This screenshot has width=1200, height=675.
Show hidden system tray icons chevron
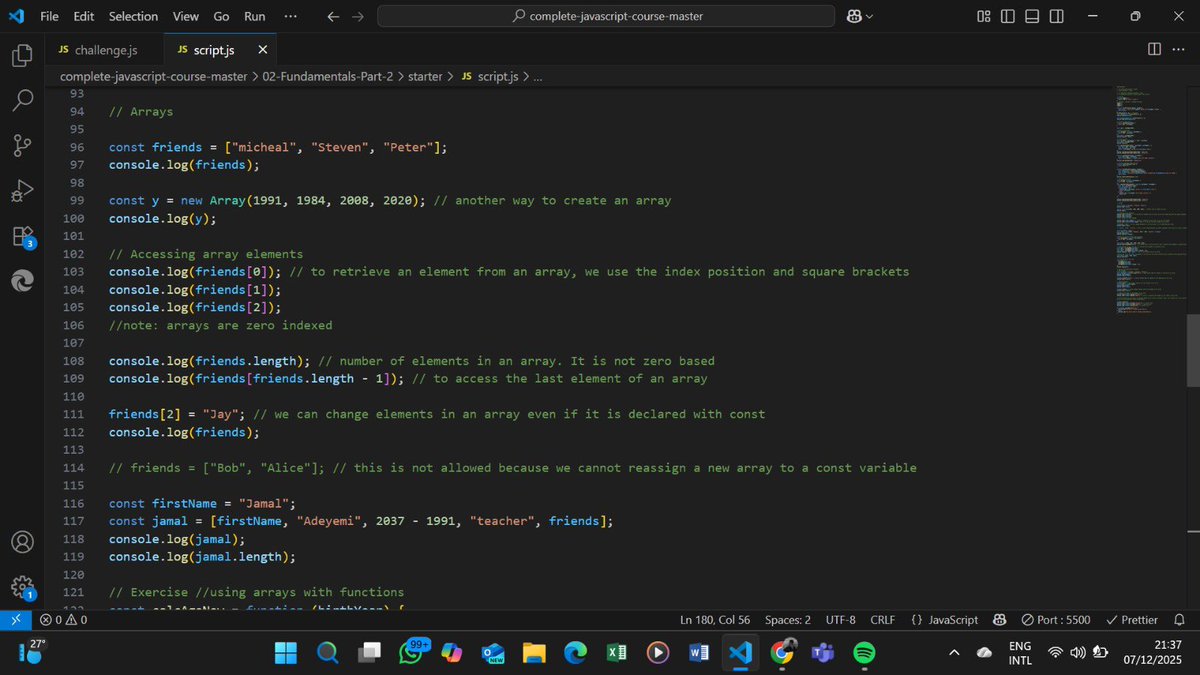pos(953,653)
